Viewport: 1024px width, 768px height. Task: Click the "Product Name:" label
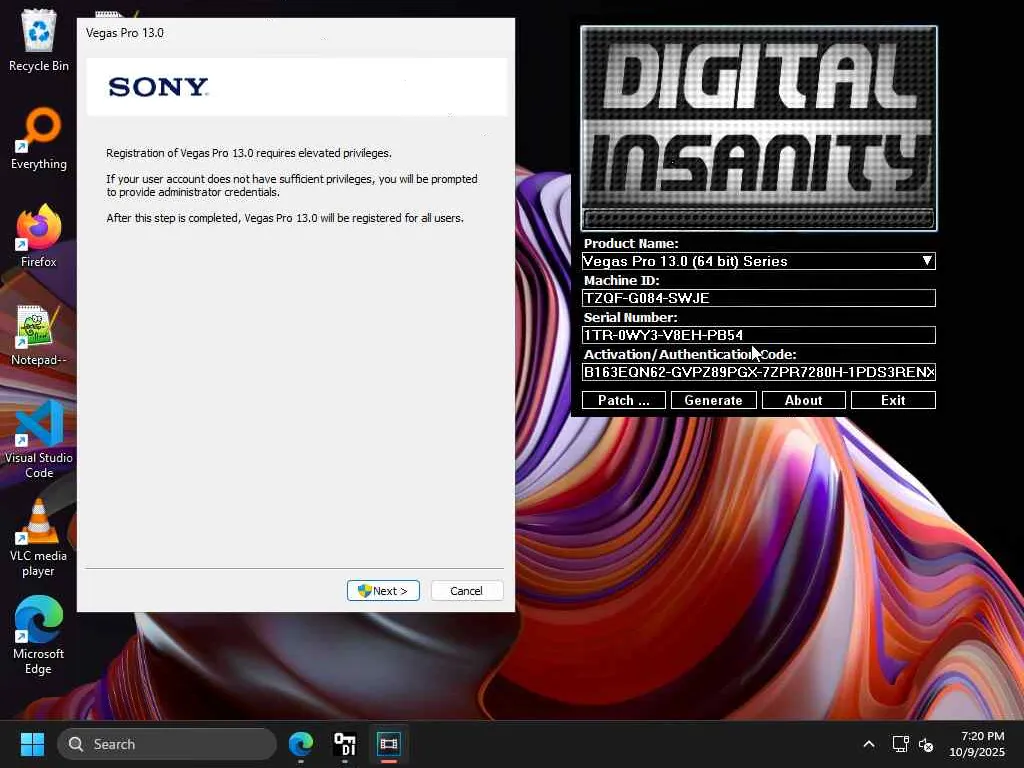coord(631,244)
